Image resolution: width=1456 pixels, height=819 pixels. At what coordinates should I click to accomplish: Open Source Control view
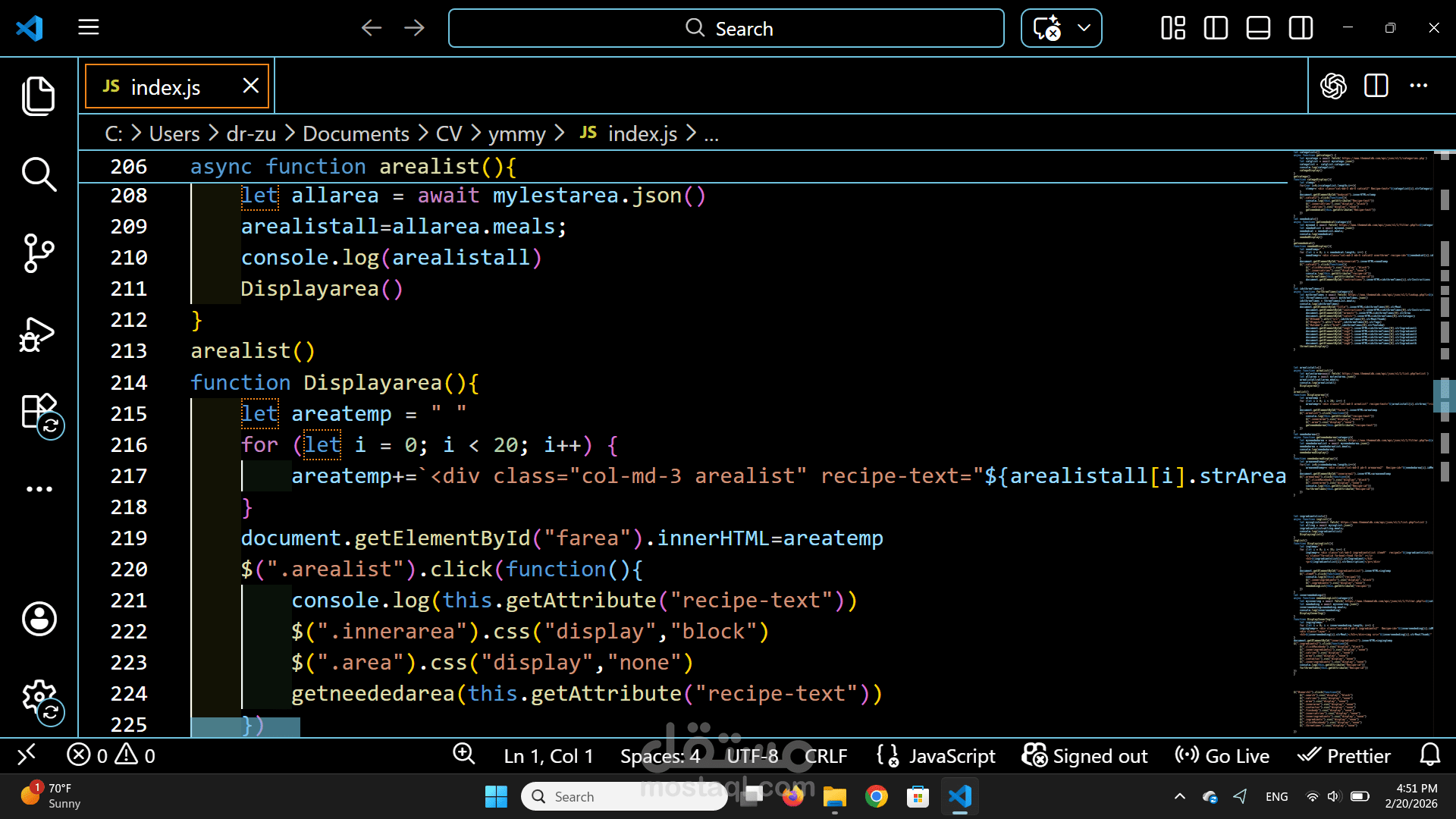coord(39,253)
